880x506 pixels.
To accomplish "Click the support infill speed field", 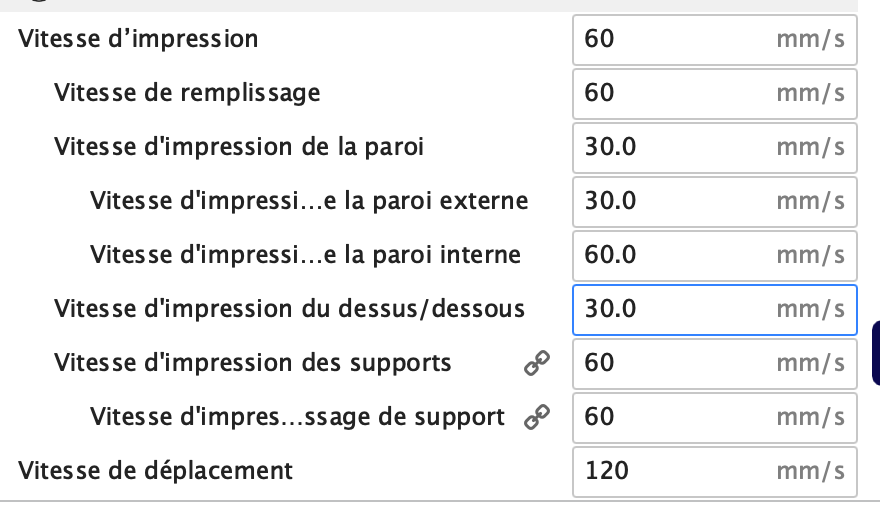I will pos(714,417).
